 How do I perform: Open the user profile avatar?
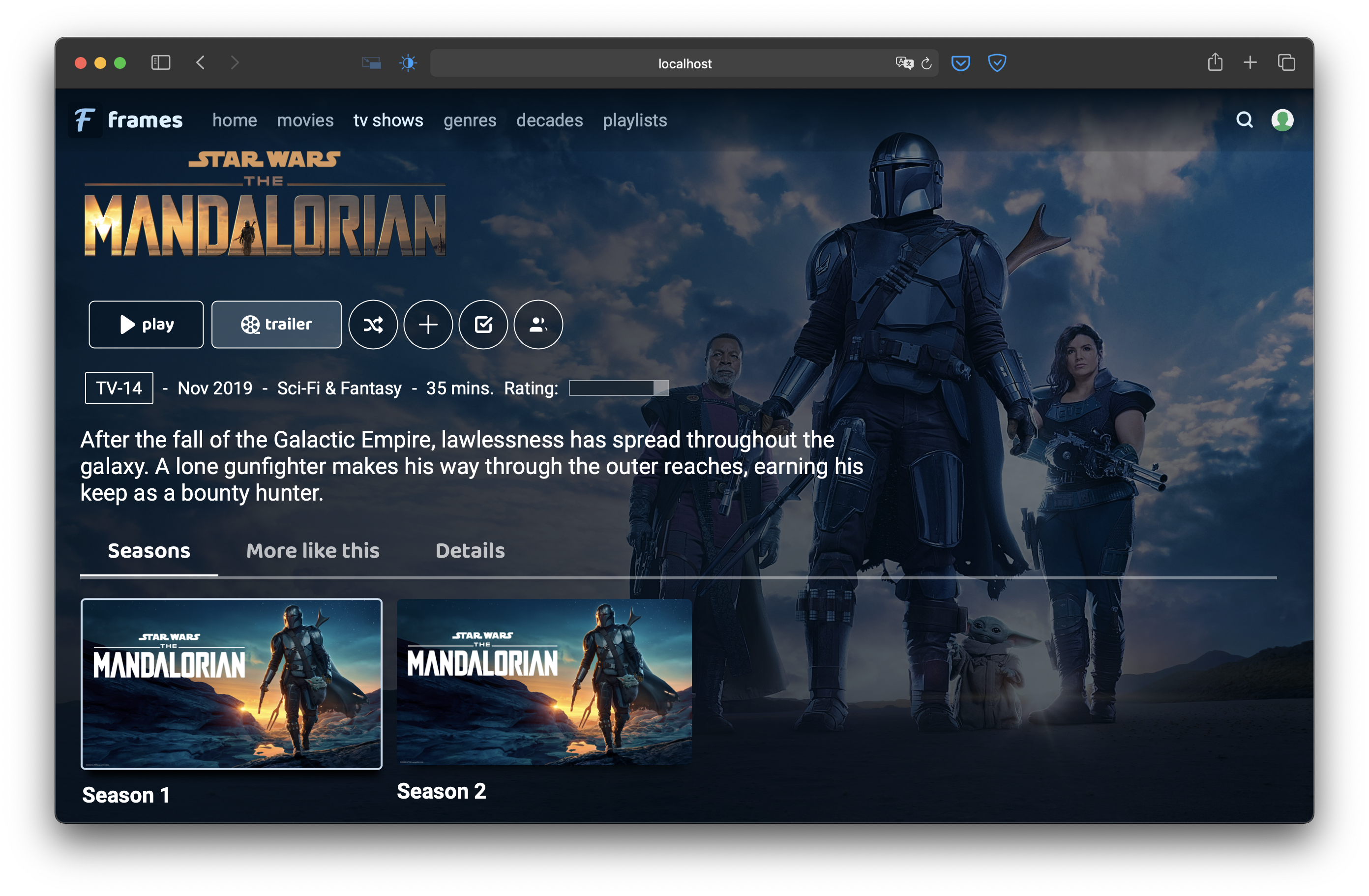1282,119
